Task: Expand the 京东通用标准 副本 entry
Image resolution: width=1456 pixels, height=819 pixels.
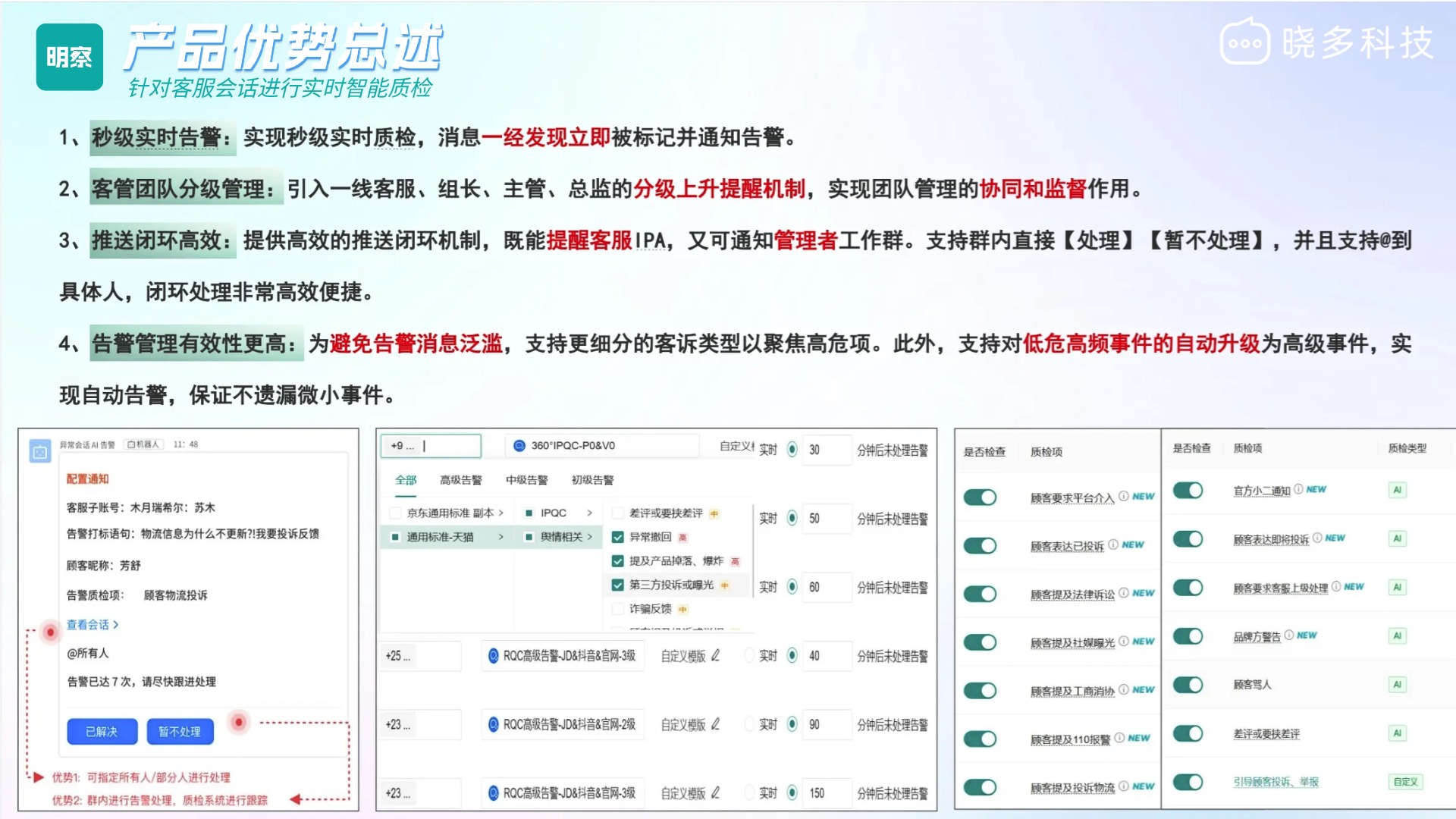Action: (502, 513)
